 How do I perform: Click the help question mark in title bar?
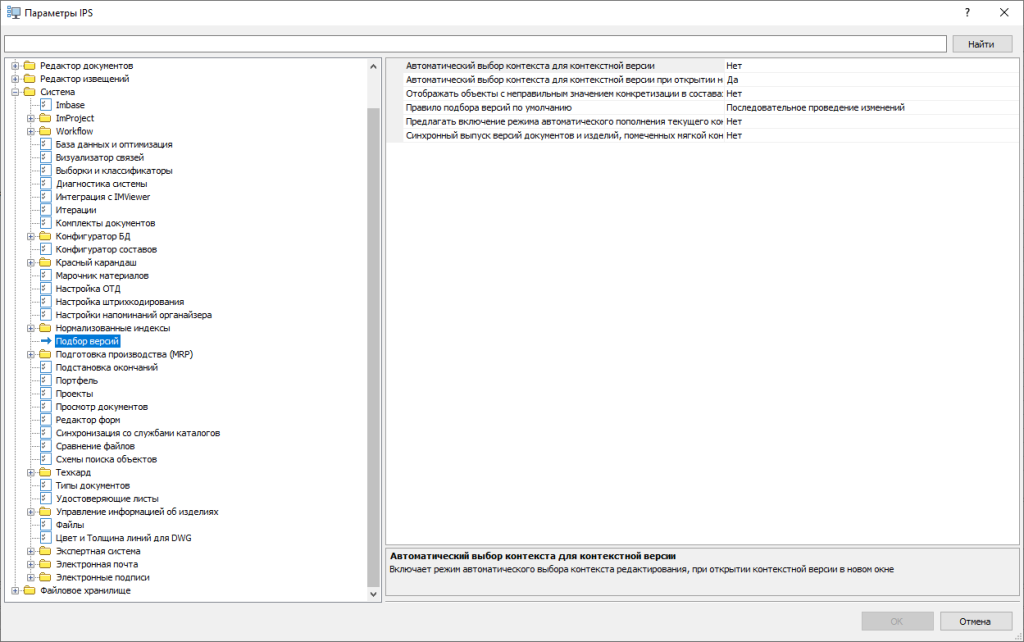click(x=967, y=13)
